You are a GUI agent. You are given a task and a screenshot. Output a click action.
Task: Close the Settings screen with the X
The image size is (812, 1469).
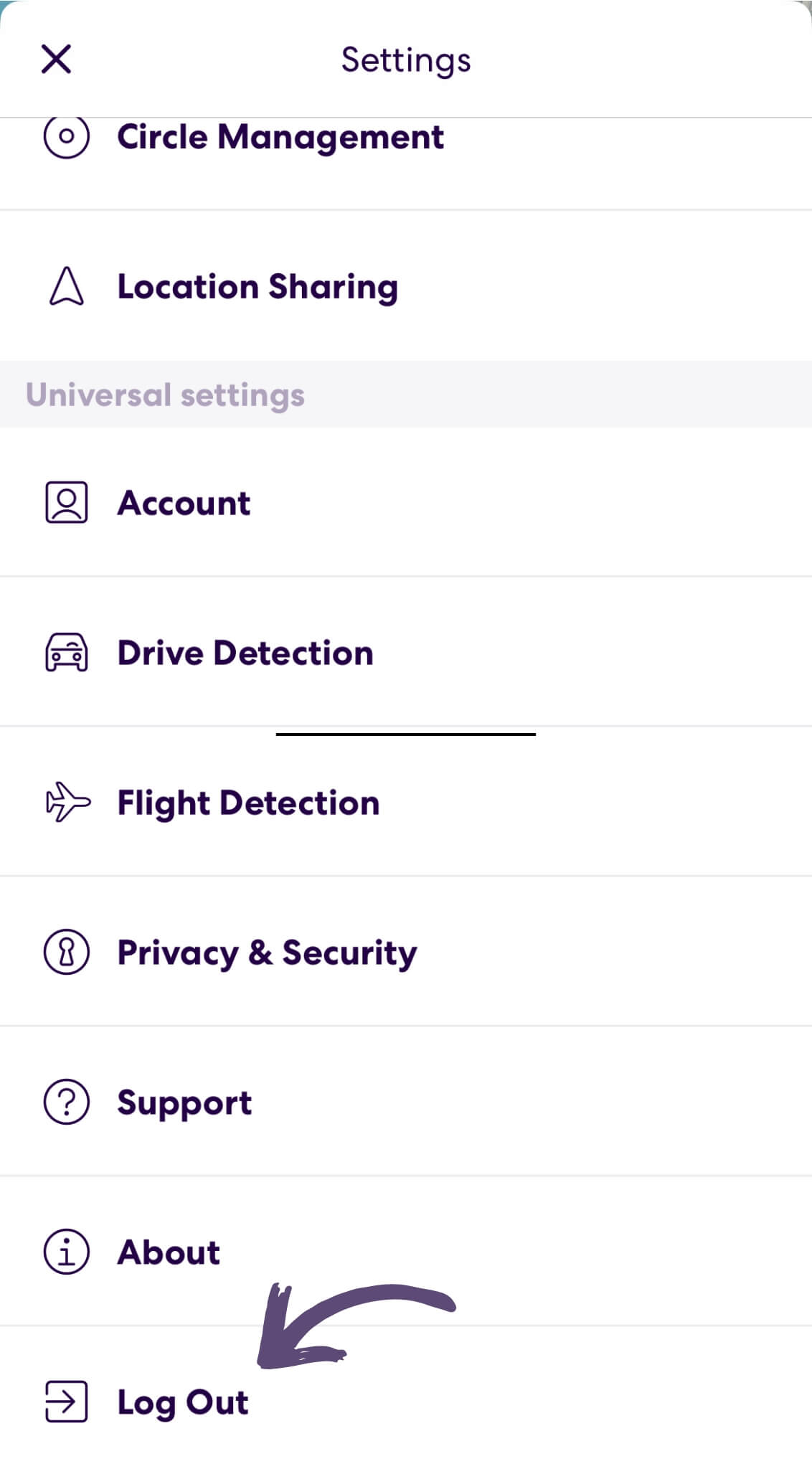click(57, 59)
